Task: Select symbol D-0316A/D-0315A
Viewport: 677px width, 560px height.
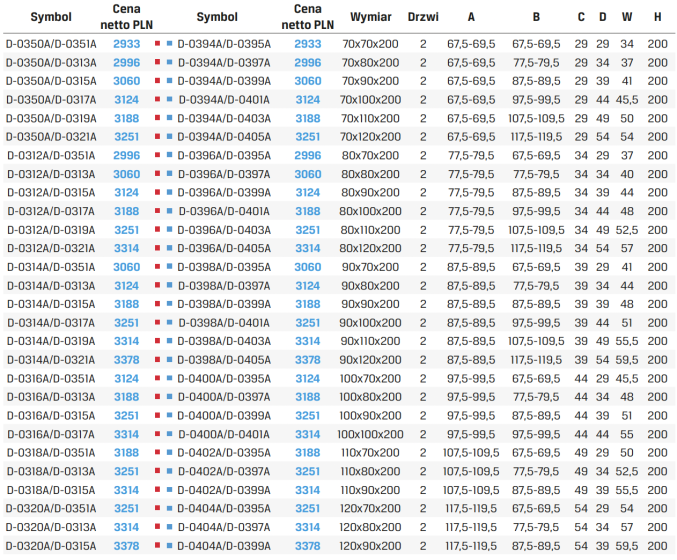Action: click(51, 415)
